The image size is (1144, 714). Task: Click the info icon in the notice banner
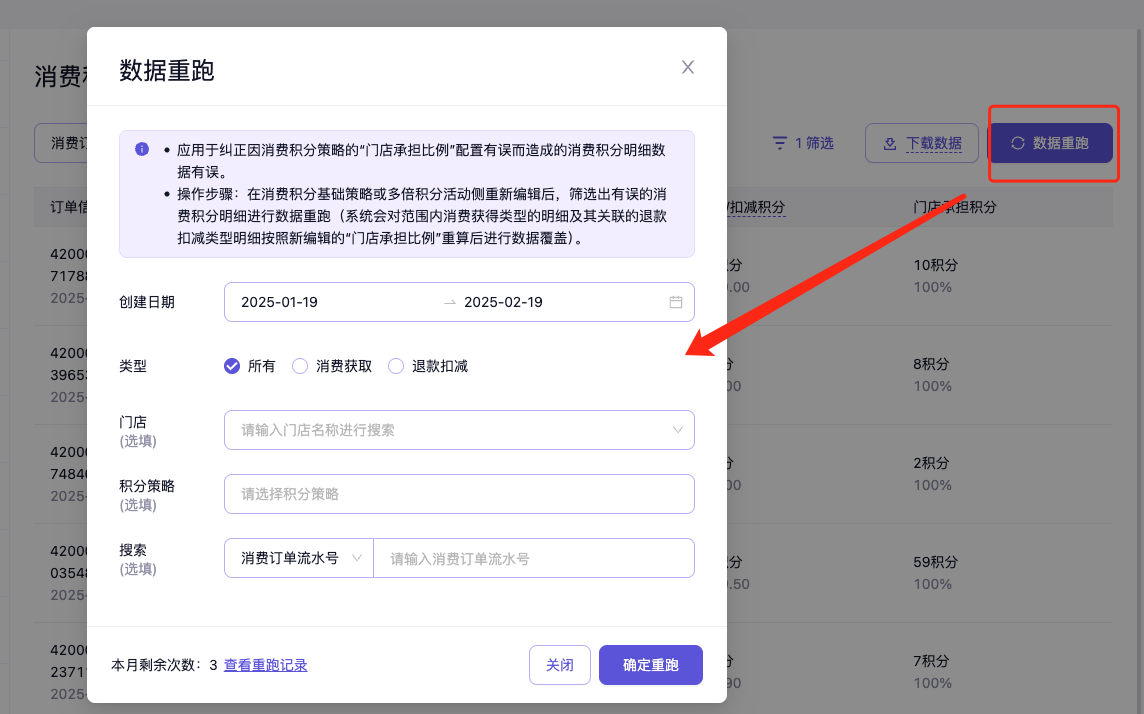pos(142,149)
